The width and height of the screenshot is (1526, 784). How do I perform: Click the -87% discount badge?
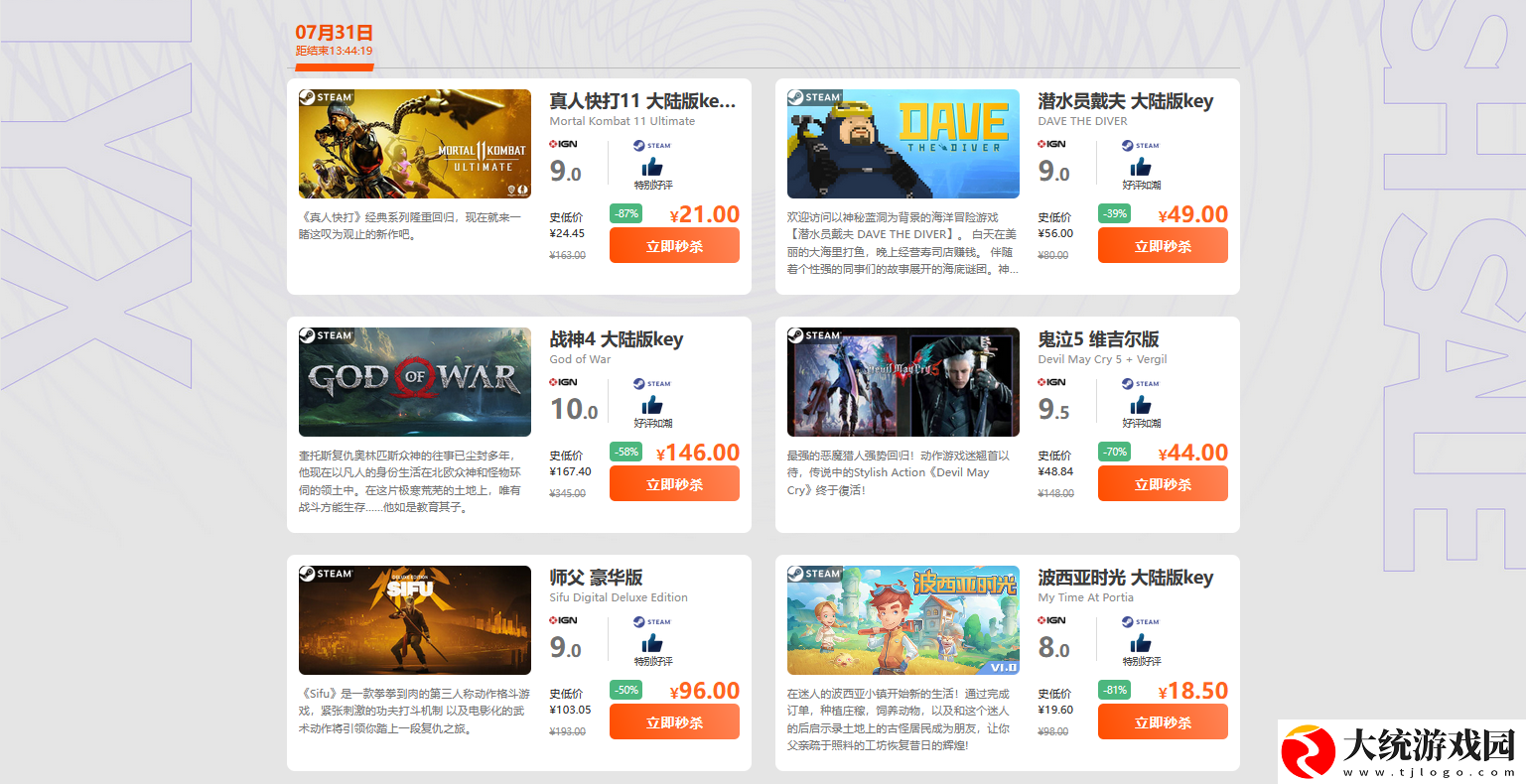pos(625,213)
